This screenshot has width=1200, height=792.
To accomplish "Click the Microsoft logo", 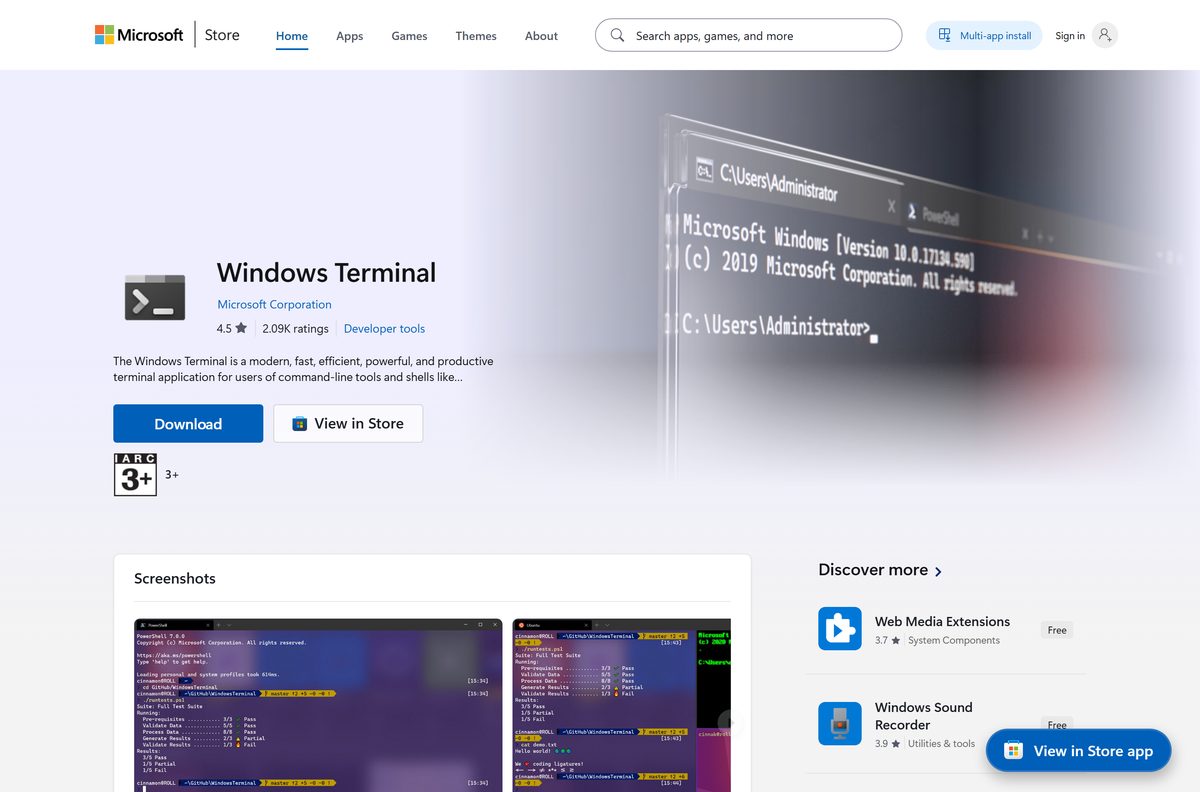I will coord(139,35).
